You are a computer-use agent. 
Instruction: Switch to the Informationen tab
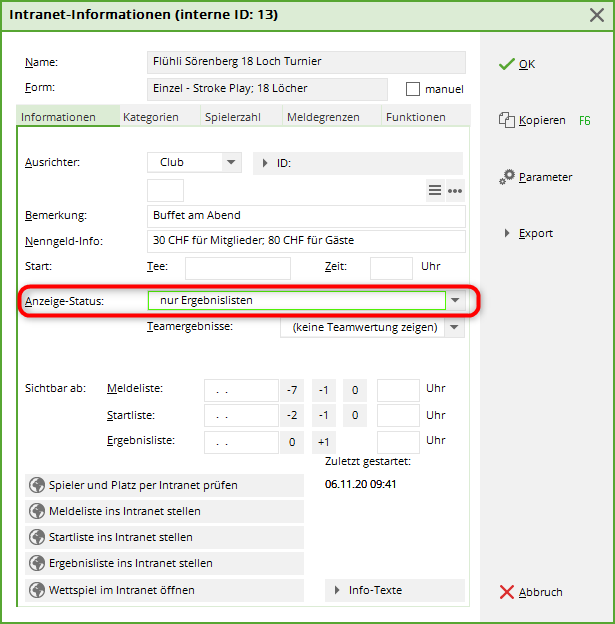(x=68, y=117)
